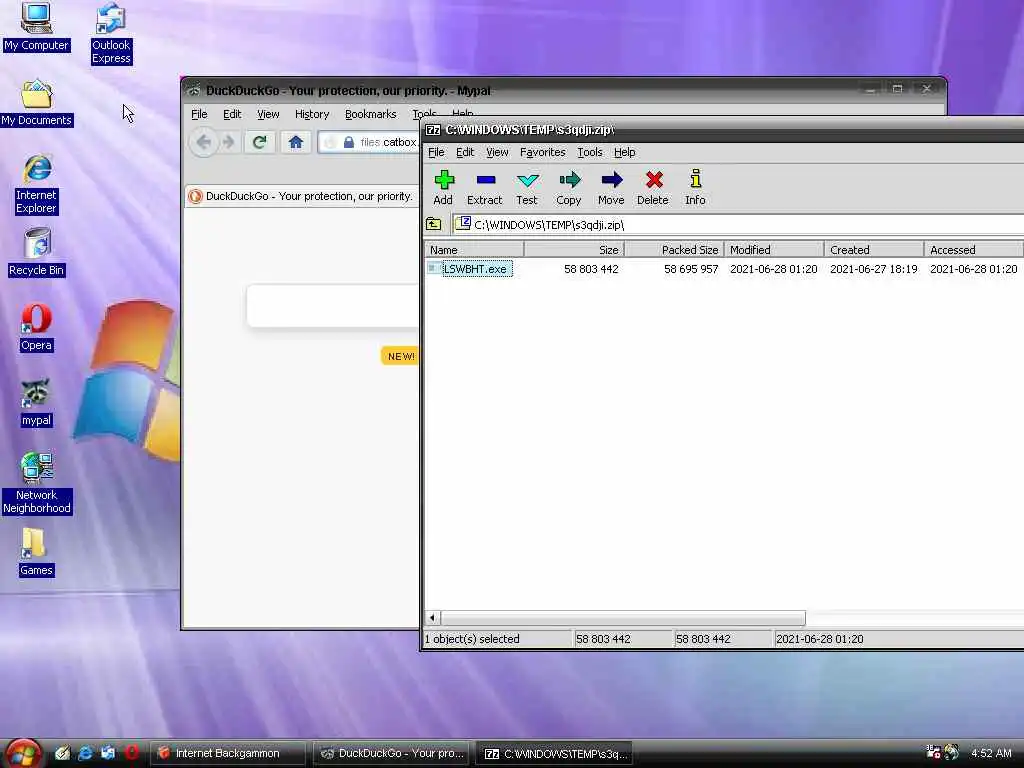
Task: Open Mypal browser File menu
Action: click(x=199, y=114)
